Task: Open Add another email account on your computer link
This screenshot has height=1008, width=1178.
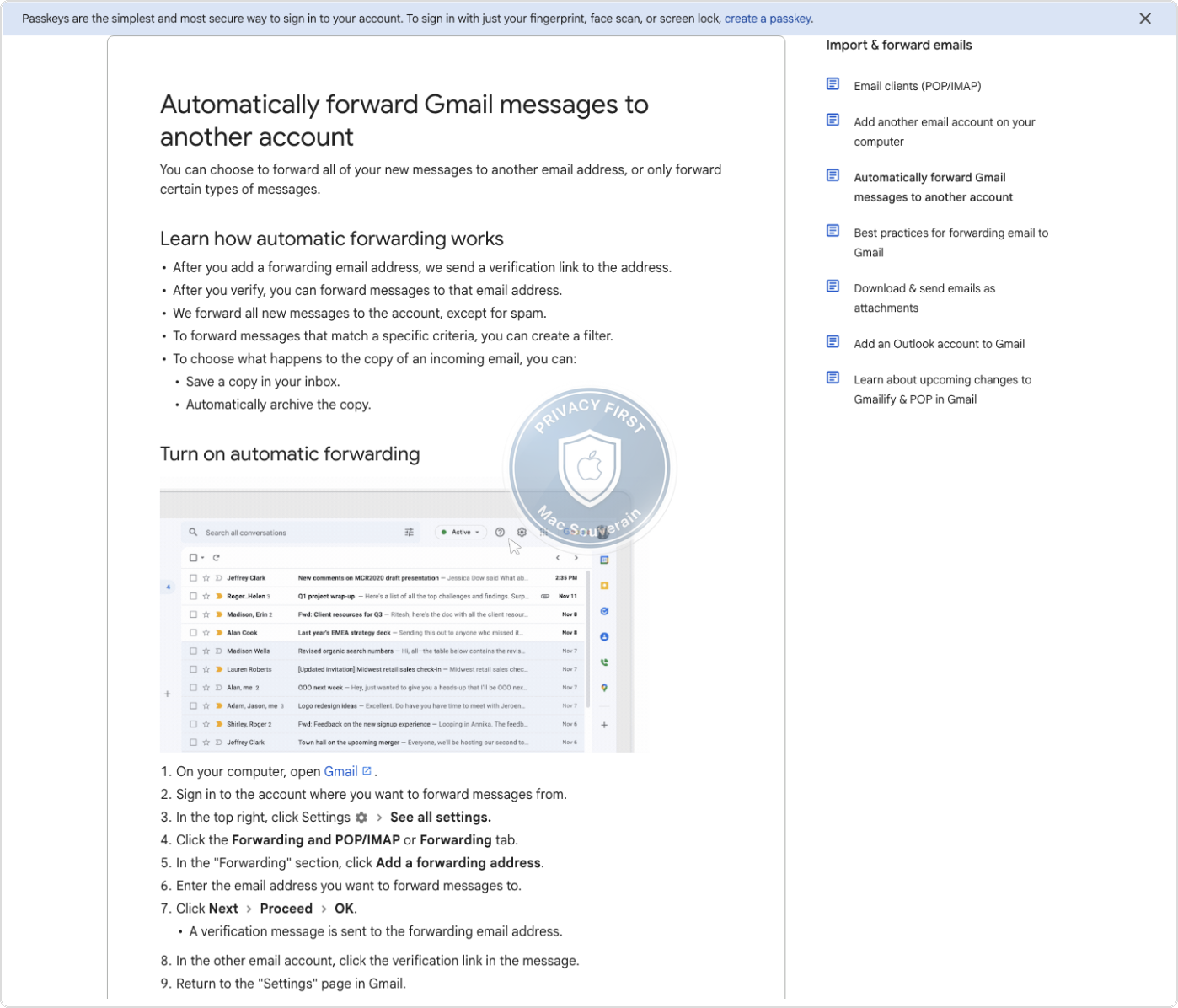Action: point(944,131)
